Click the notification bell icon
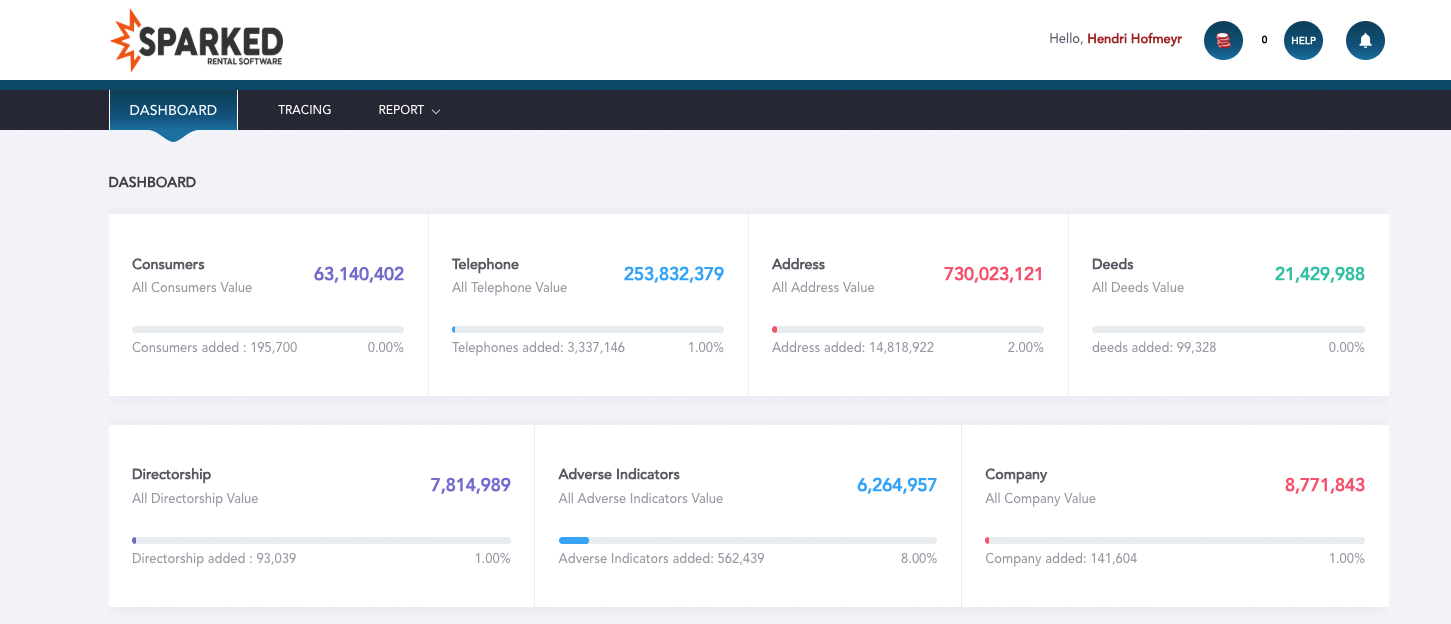 click(x=1365, y=40)
